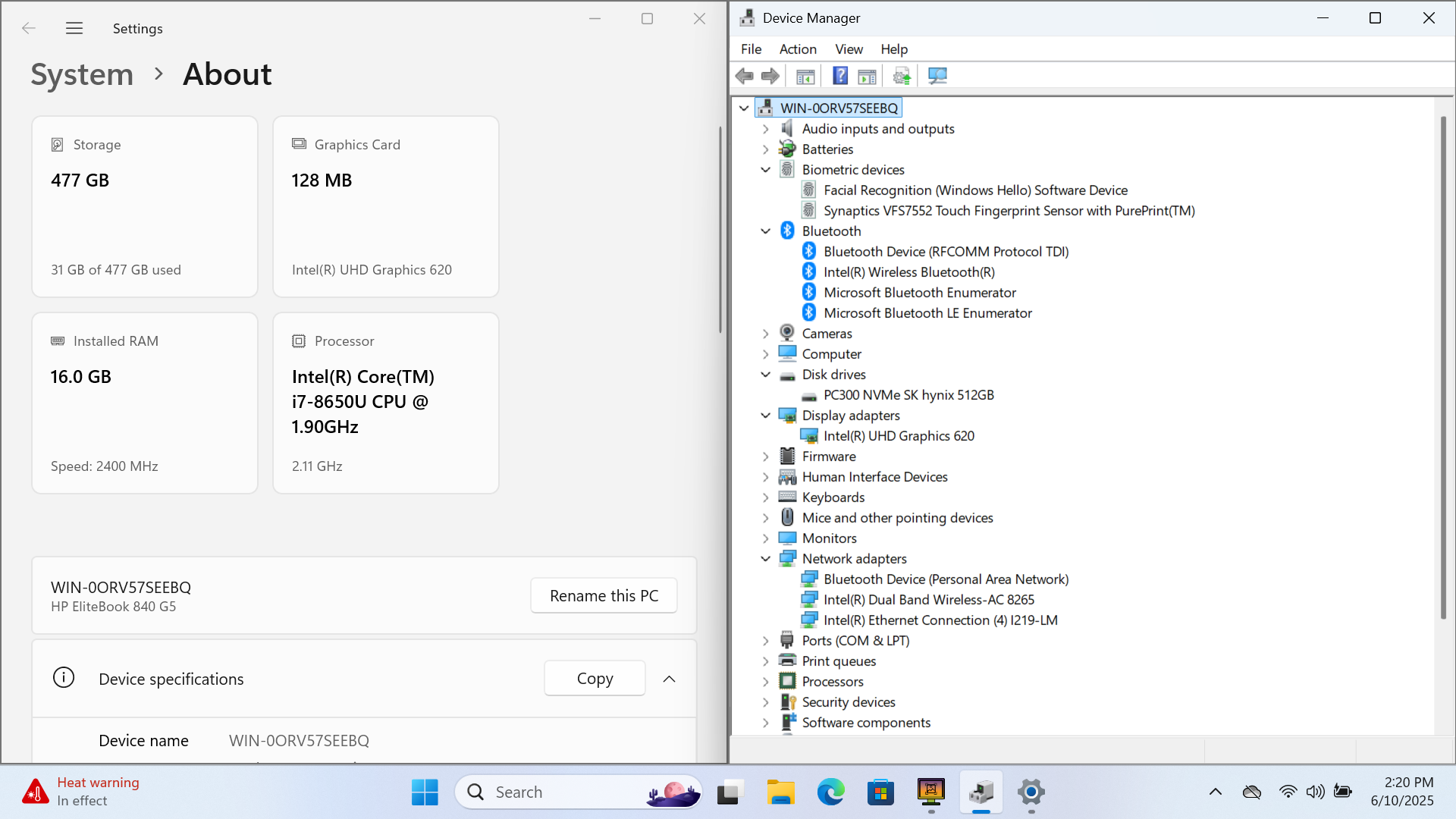Click the Help icon in Device Manager toolbar

[x=840, y=76]
